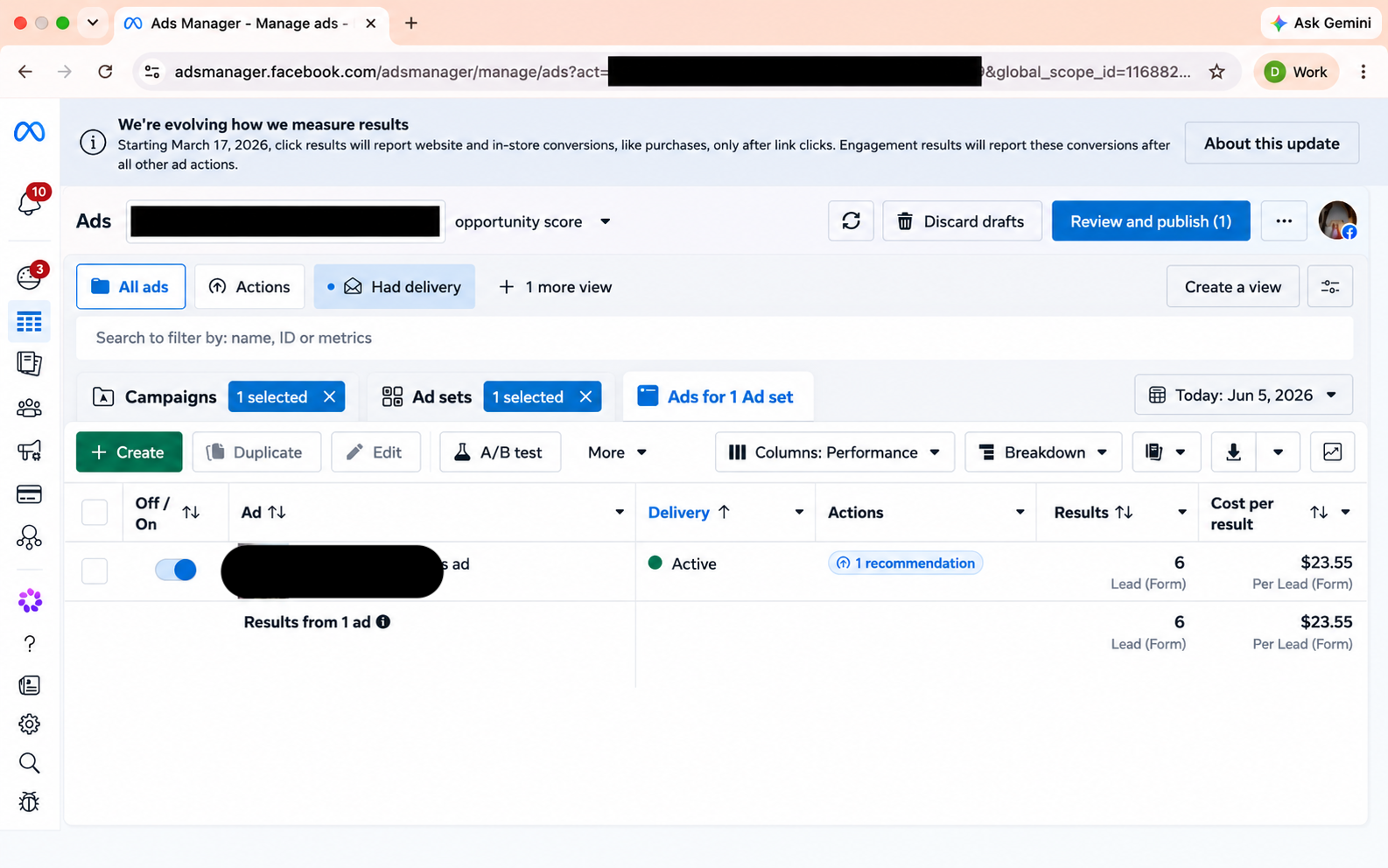
Task: Open Ads Reporting sidebar icon
Action: [x=29, y=363]
